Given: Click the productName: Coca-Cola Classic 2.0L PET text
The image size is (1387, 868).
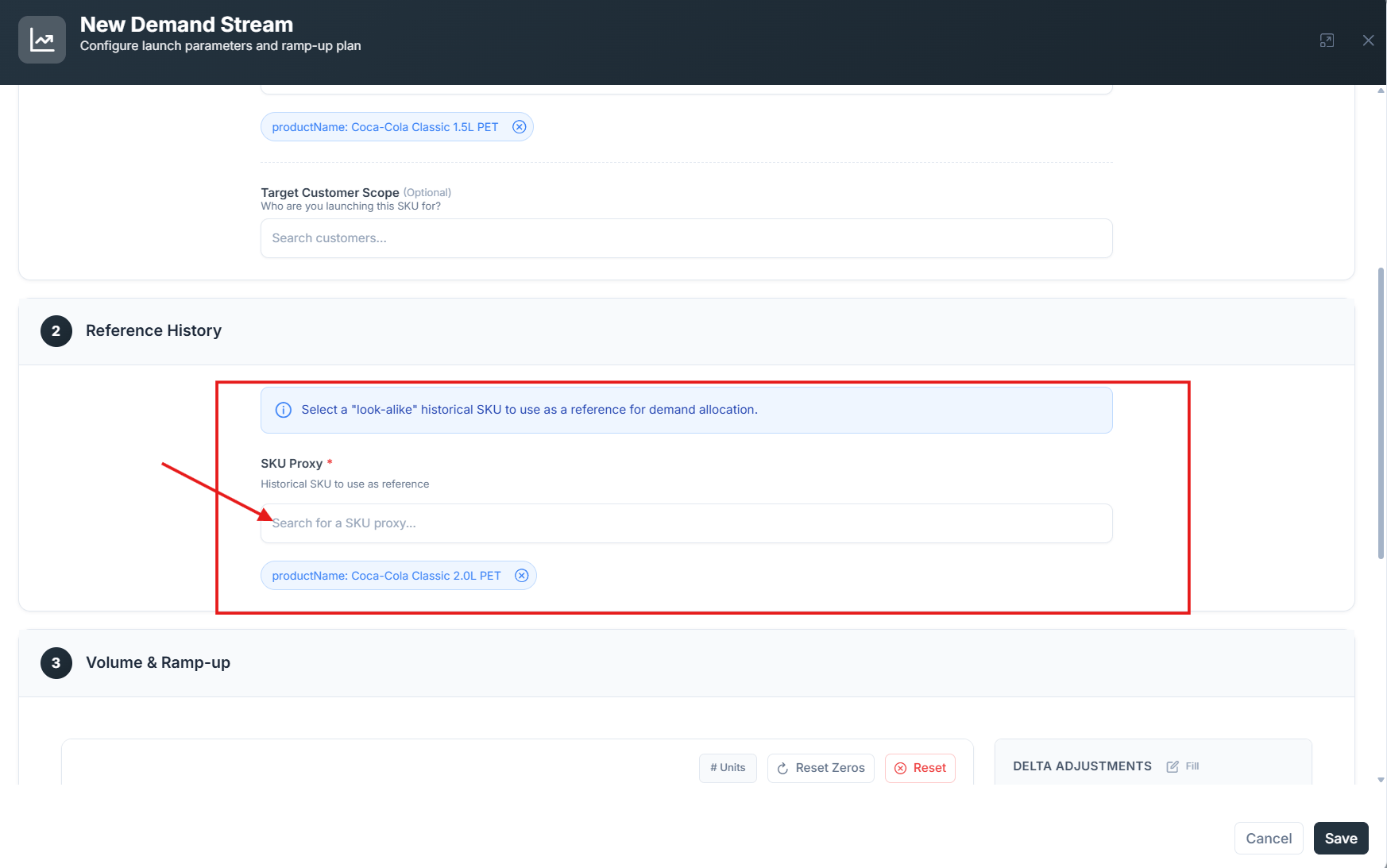Looking at the screenshot, I should click(x=386, y=576).
